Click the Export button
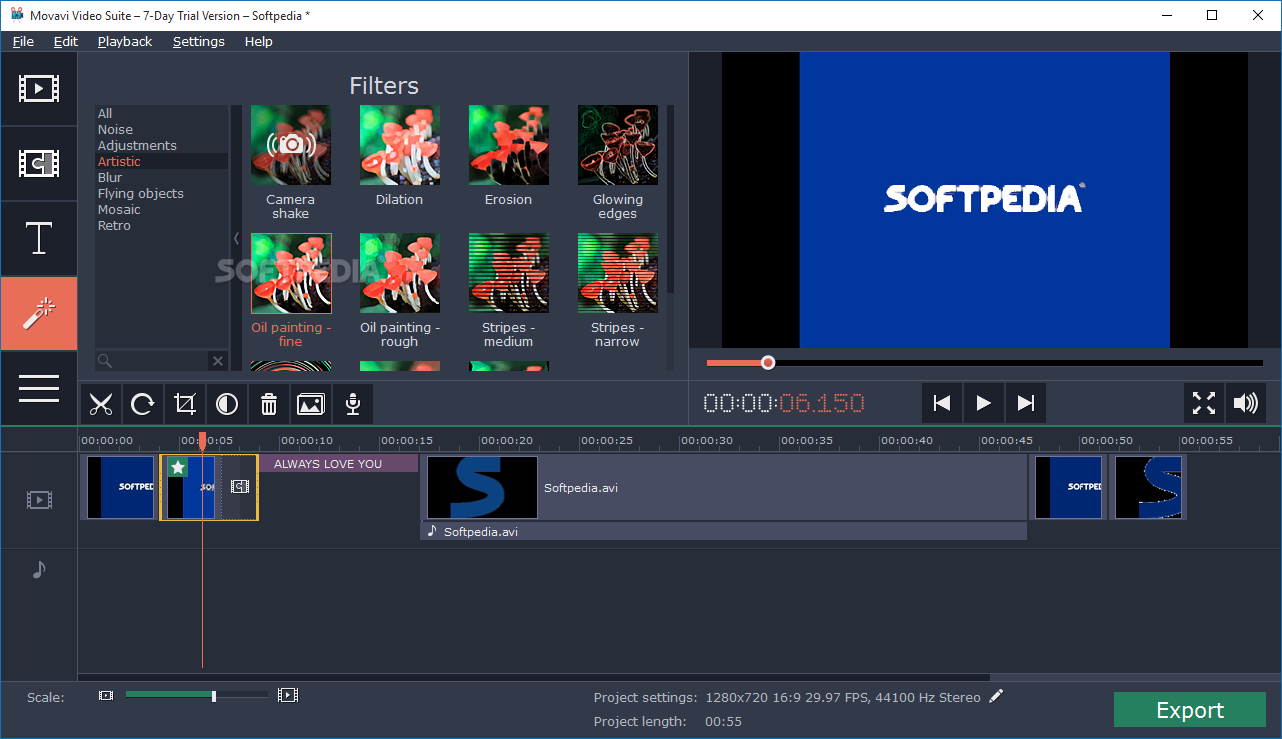Image resolution: width=1282 pixels, height=739 pixels. (1190, 710)
